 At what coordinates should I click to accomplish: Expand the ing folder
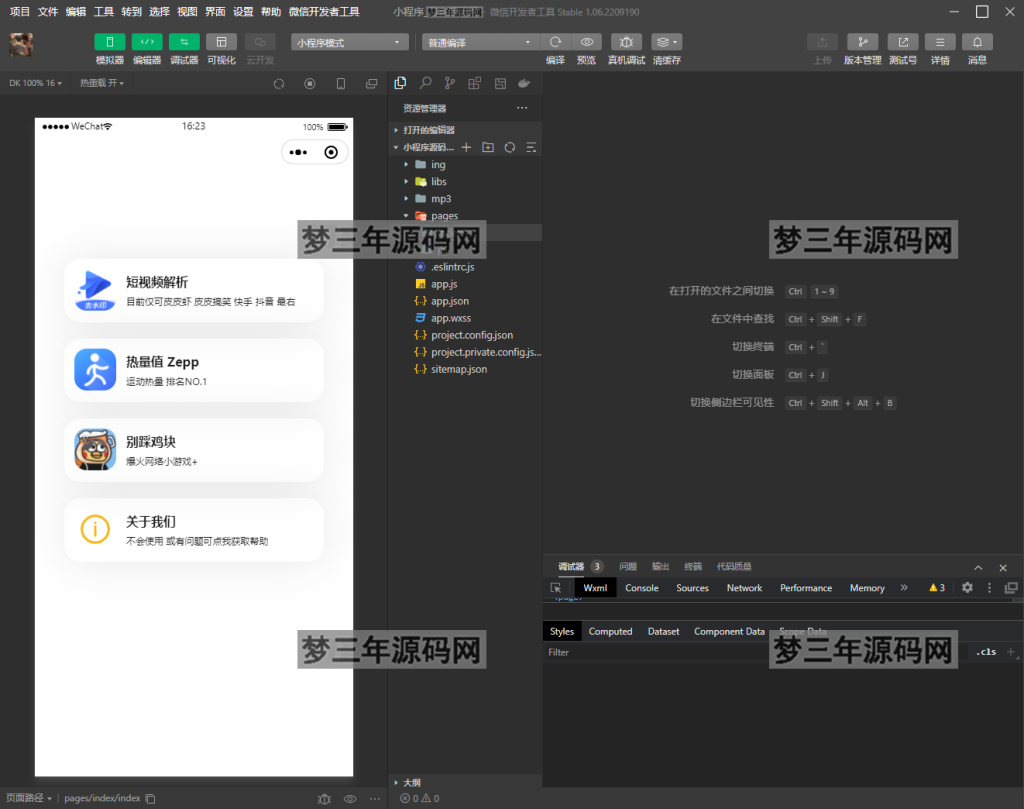(465, 165)
